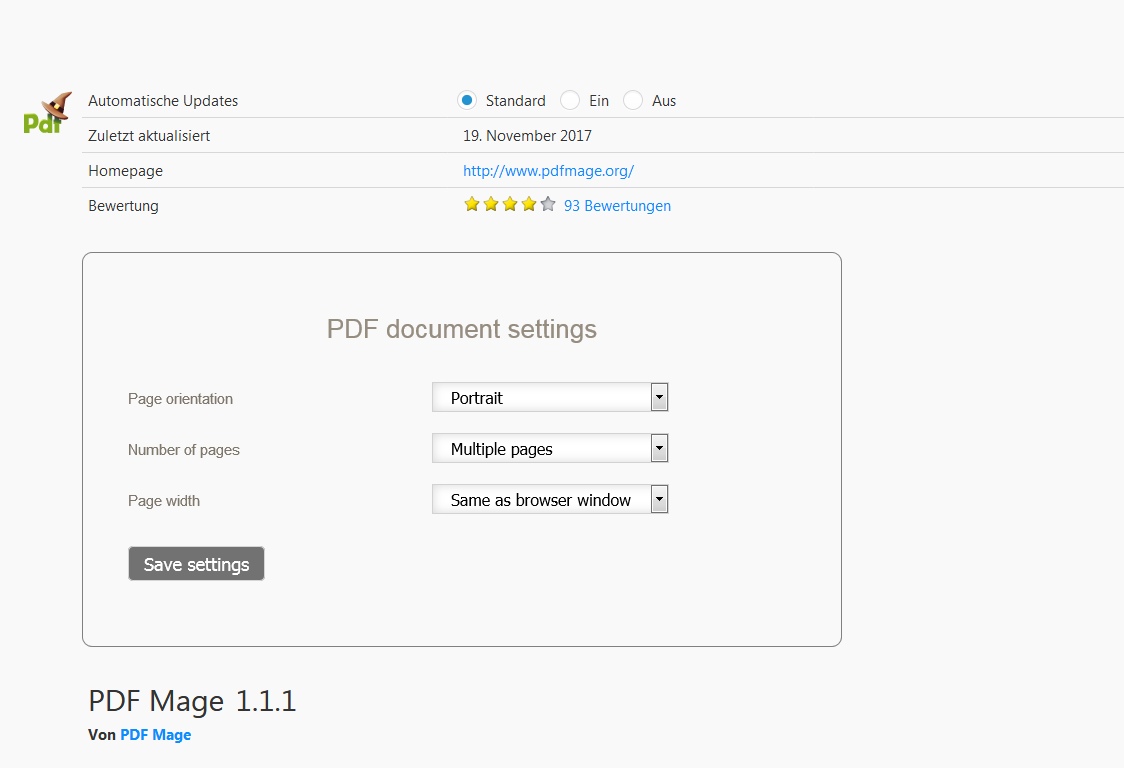This screenshot has height=768, width=1124.
Task: Click the Automatische Updates label
Action: tap(163, 101)
